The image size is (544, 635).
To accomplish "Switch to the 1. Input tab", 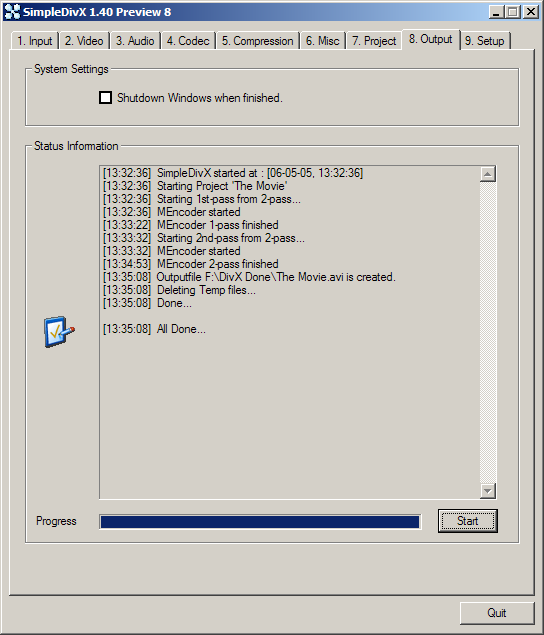I will point(35,41).
